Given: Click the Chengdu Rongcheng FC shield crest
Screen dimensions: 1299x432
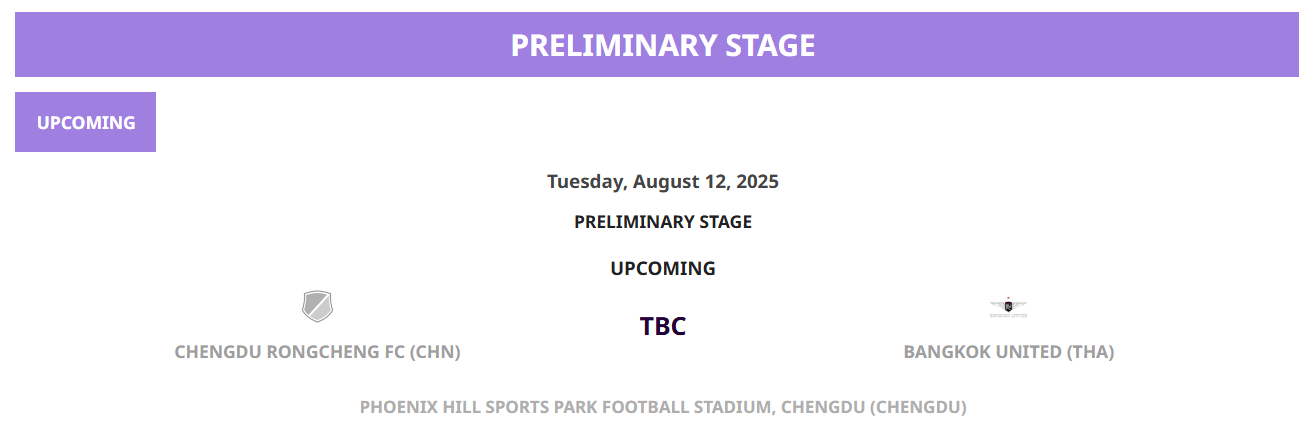Looking at the screenshot, I should click(x=318, y=306).
